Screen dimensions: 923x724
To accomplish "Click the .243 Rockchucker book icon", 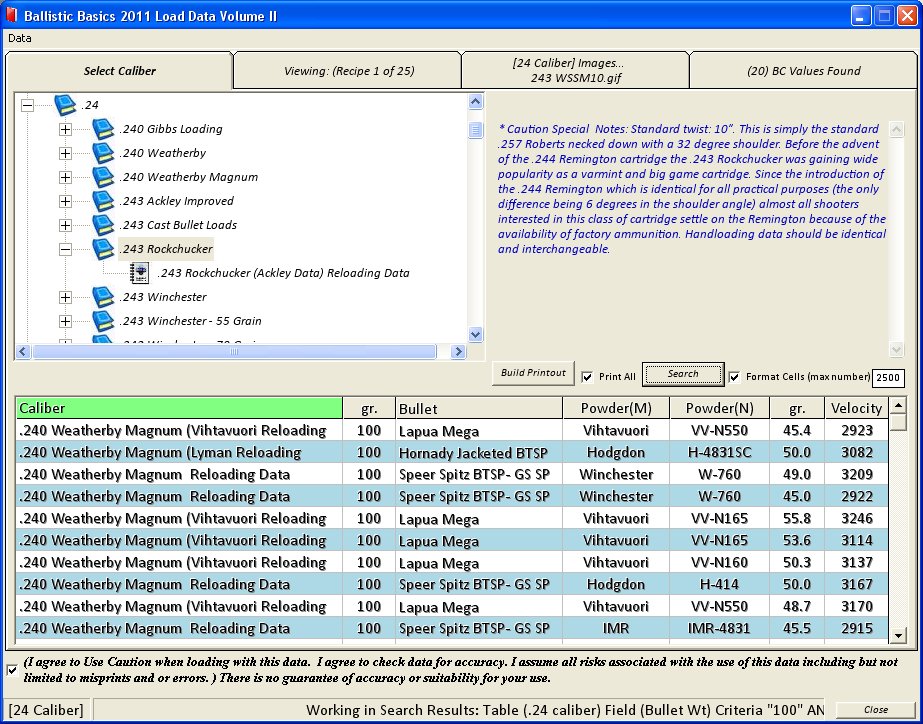I will pos(104,249).
